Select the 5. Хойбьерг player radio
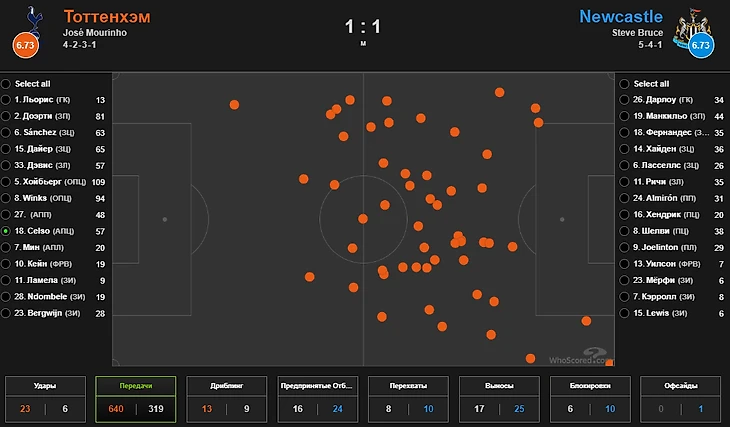 [x=6, y=182]
